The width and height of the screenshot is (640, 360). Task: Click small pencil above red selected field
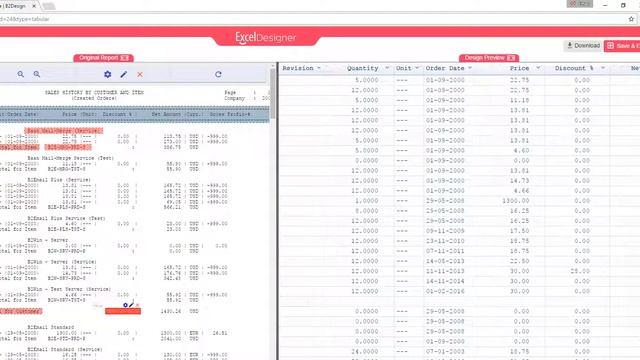131,304
